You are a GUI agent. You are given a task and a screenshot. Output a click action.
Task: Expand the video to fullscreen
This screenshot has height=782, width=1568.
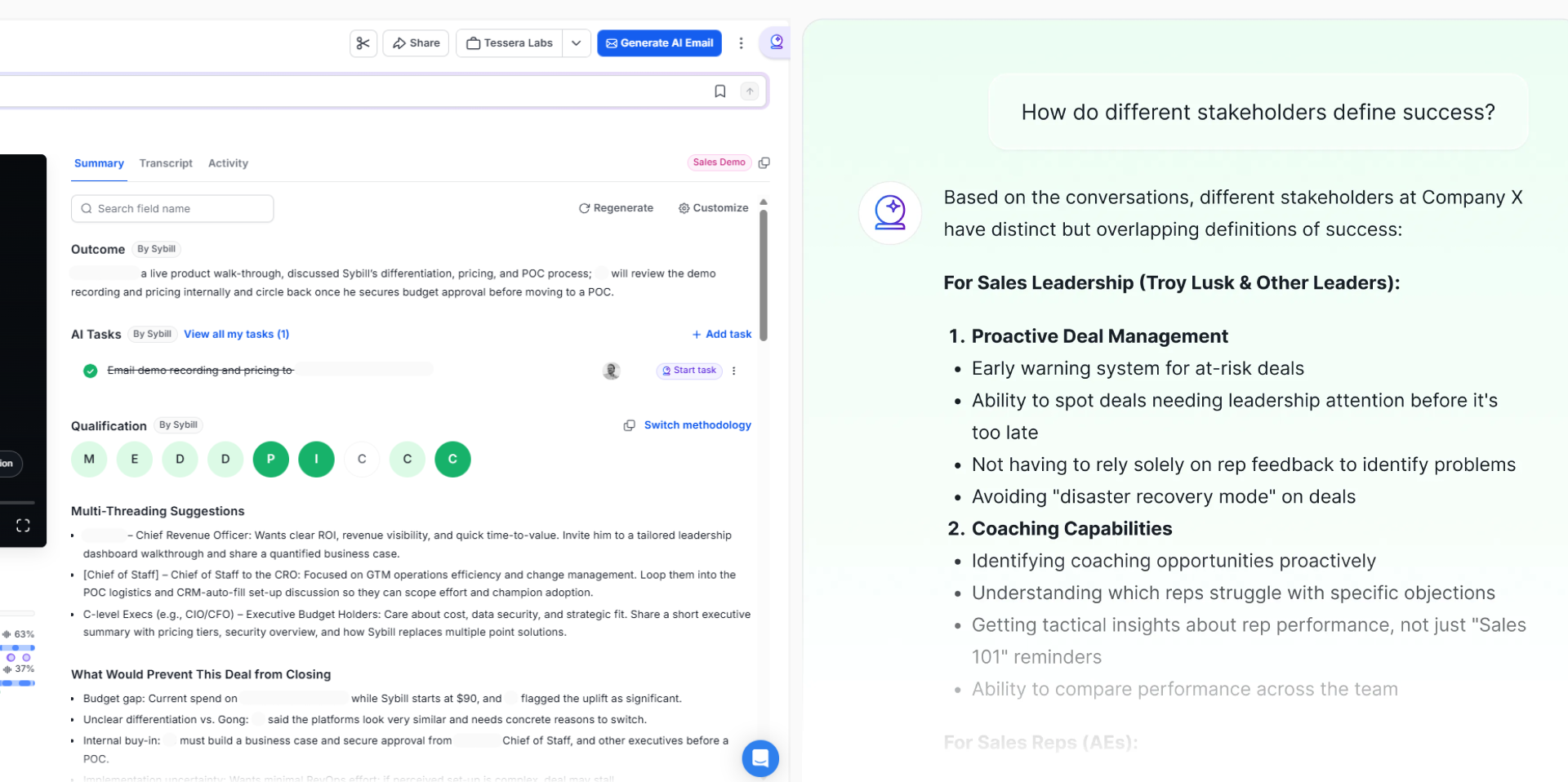[x=23, y=526]
